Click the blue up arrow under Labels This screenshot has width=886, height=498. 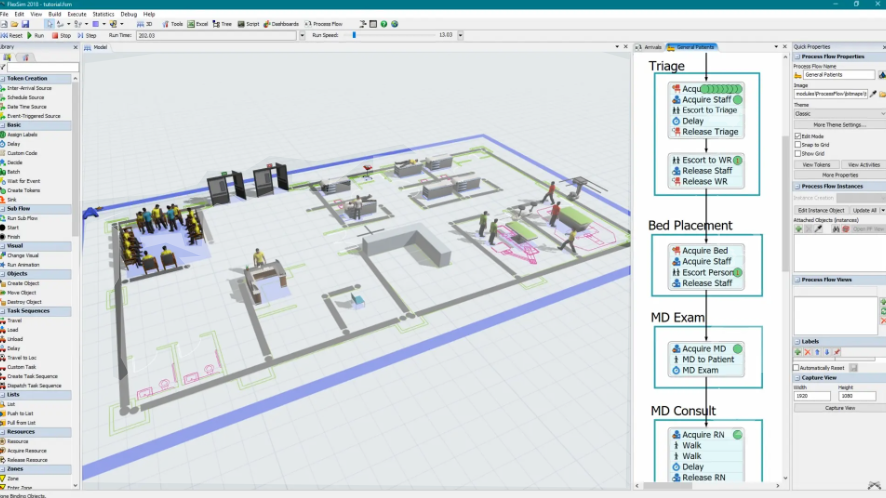point(817,352)
